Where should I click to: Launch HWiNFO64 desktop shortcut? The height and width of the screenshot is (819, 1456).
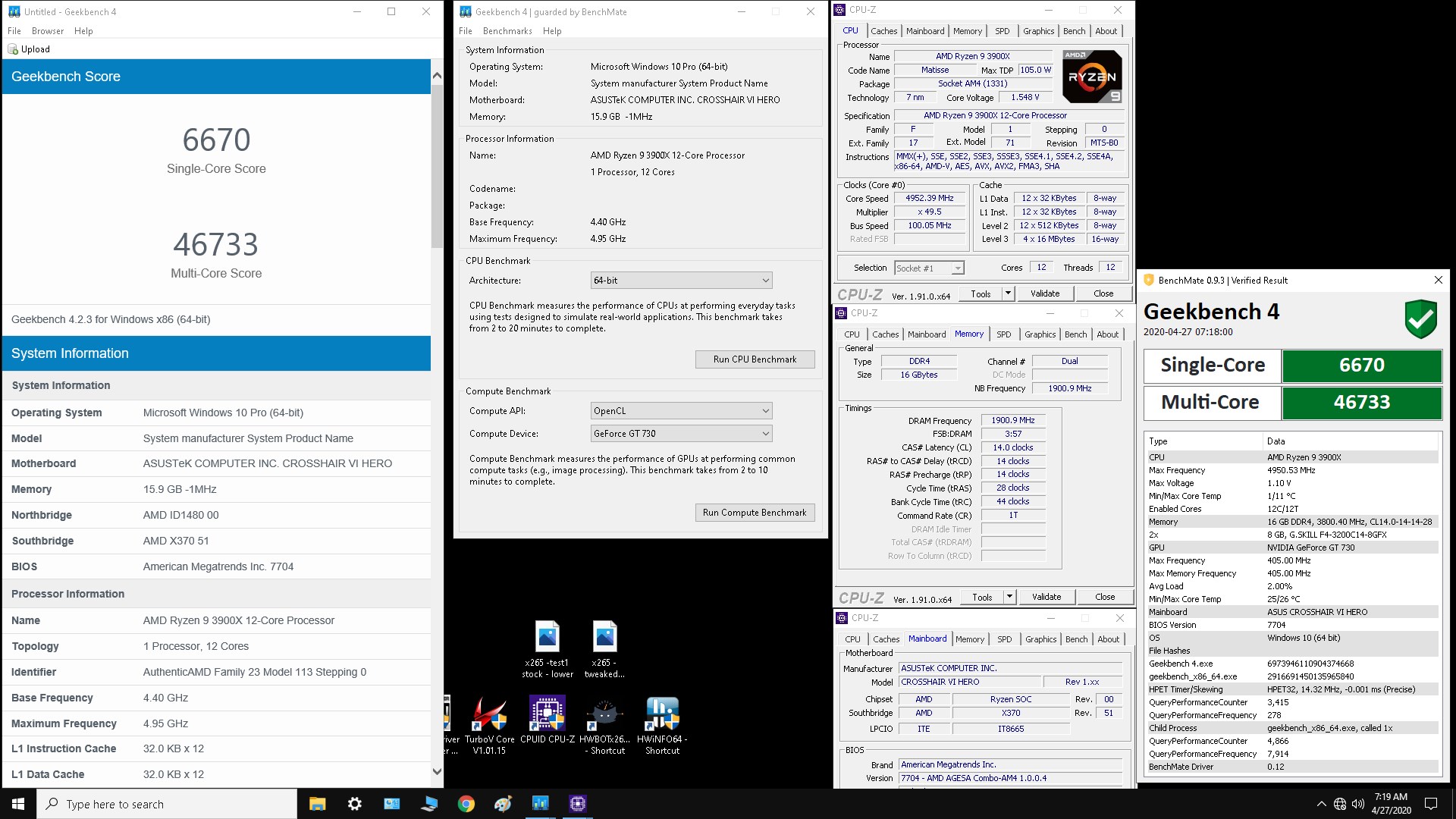[x=662, y=726]
